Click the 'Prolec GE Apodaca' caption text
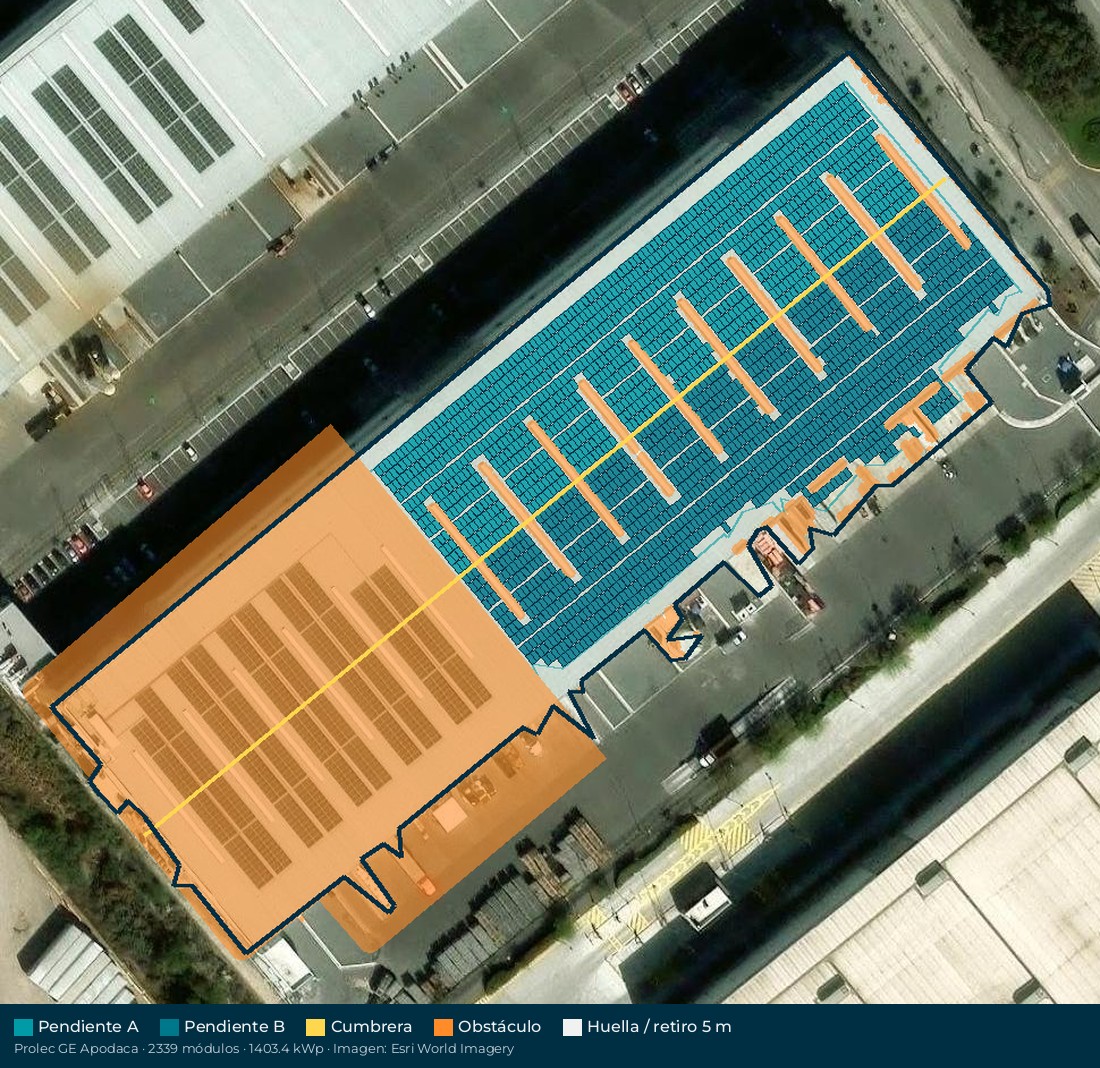The image size is (1100, 1068). tap(76, 1049)
